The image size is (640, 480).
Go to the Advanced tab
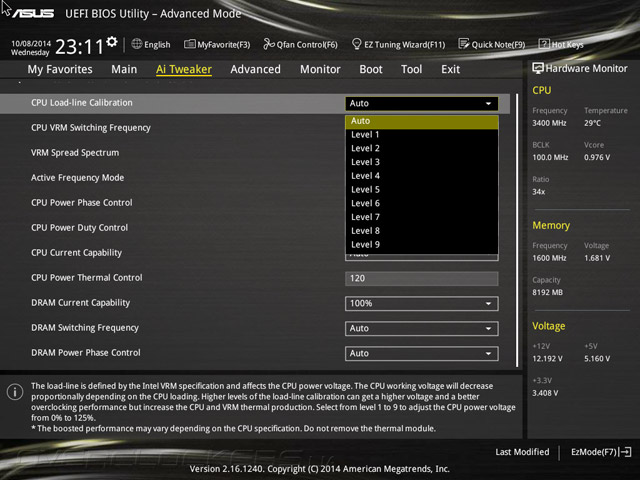tap(256, 69)
